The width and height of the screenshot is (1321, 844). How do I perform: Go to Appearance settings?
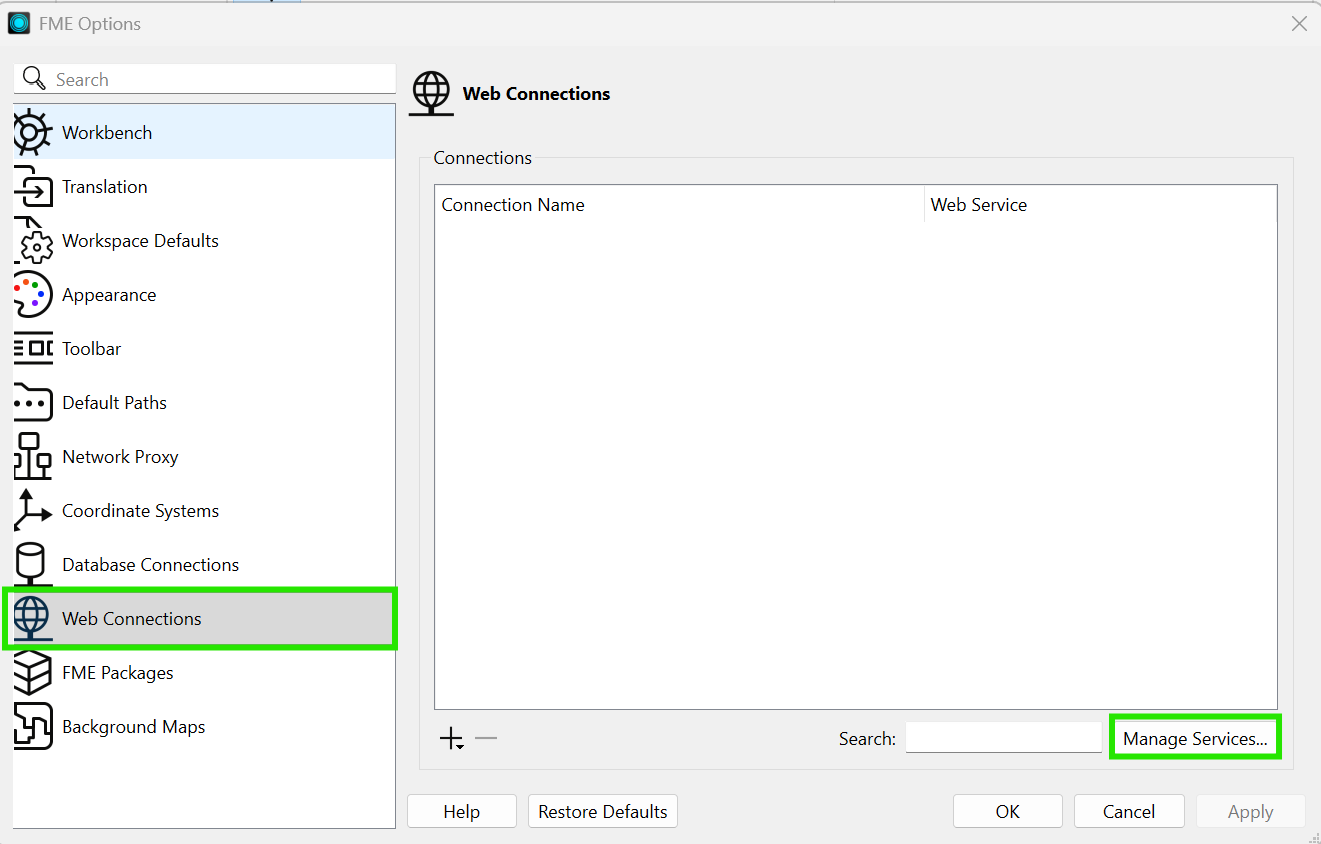coord(204,294)
